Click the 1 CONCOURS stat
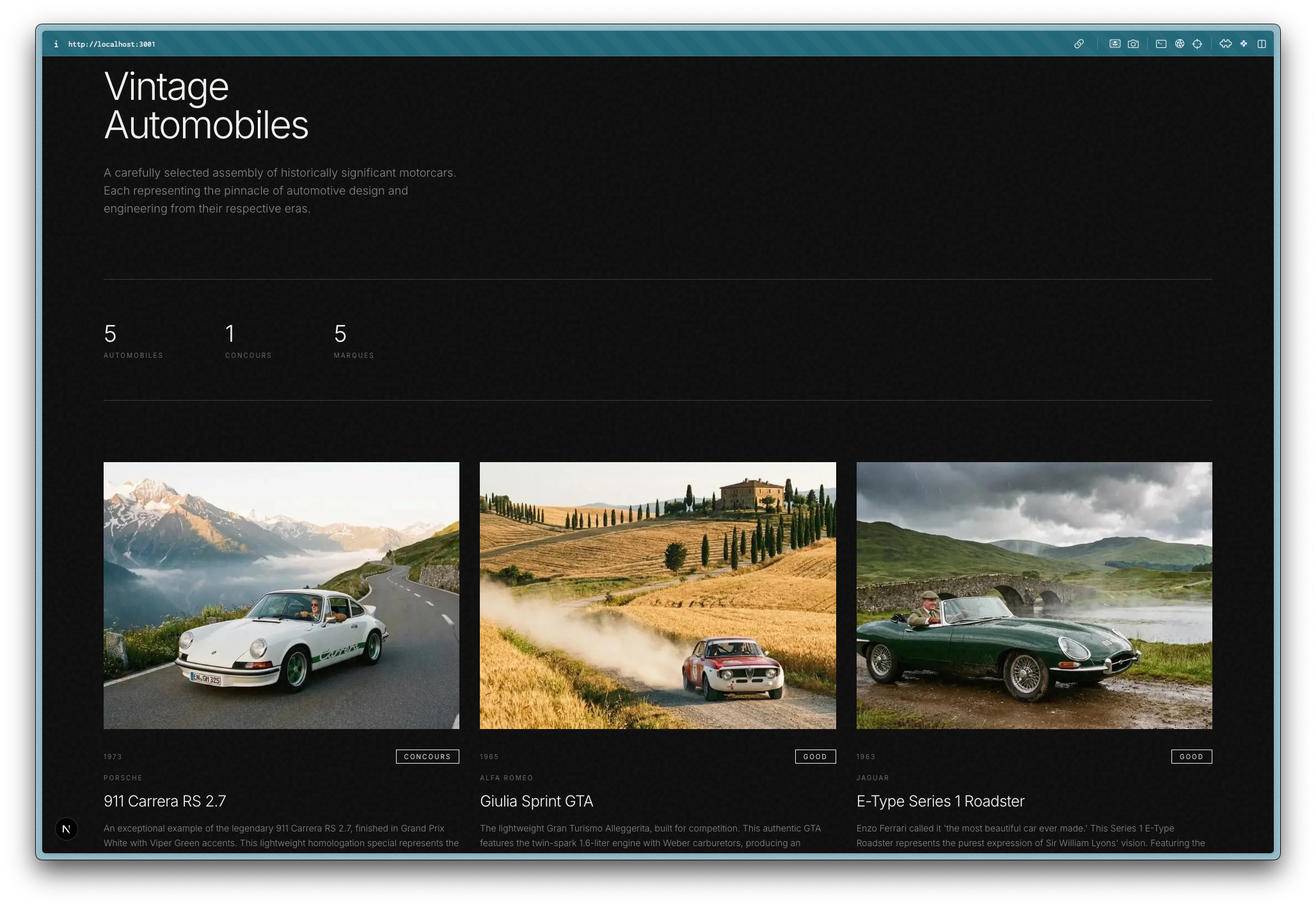 point(248,341)
